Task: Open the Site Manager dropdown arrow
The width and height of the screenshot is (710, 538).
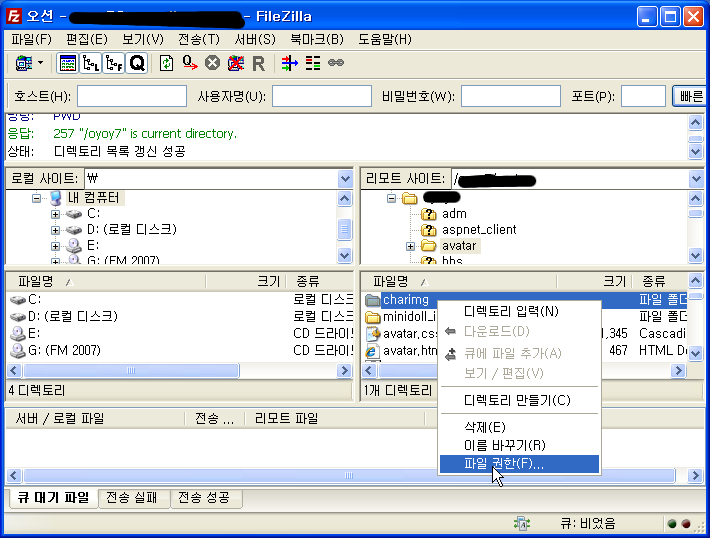Action: point(41,62)
